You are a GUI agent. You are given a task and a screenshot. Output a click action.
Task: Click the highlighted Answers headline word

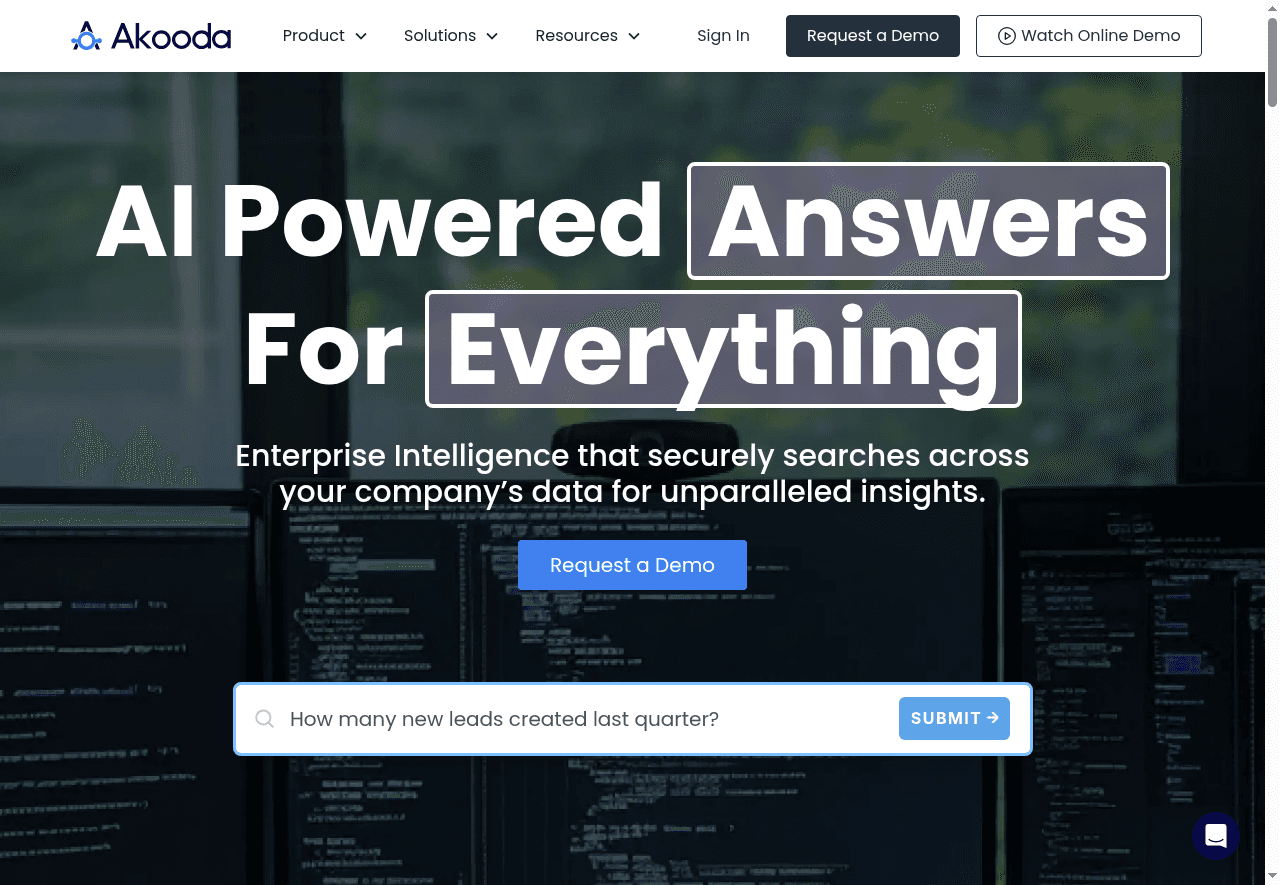point(928,221)
